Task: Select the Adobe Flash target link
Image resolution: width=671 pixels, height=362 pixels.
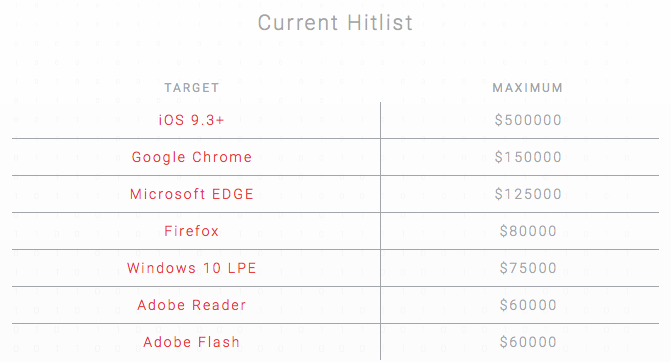Action: click(191, 342)
